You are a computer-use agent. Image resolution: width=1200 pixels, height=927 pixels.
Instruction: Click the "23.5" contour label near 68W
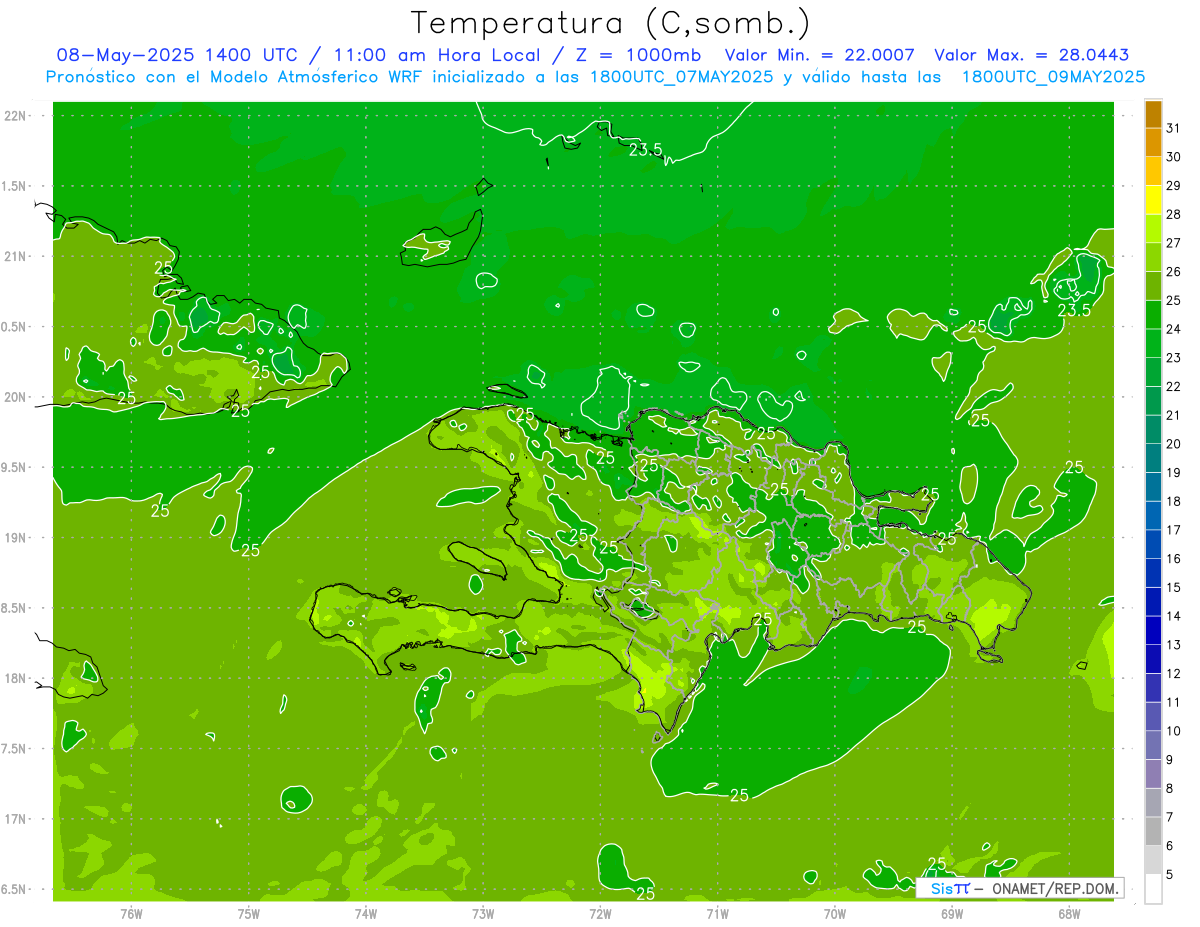pyautogui.click(x=1074, y=310)
